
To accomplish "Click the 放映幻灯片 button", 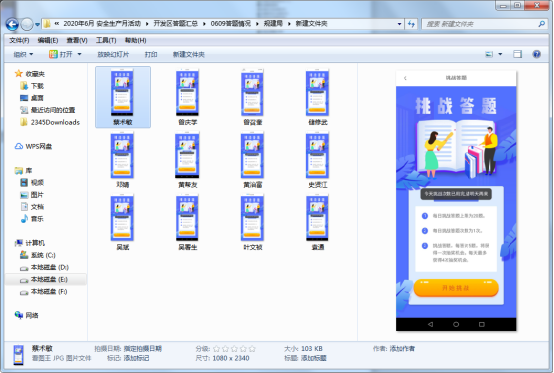I will coord(113,54).
